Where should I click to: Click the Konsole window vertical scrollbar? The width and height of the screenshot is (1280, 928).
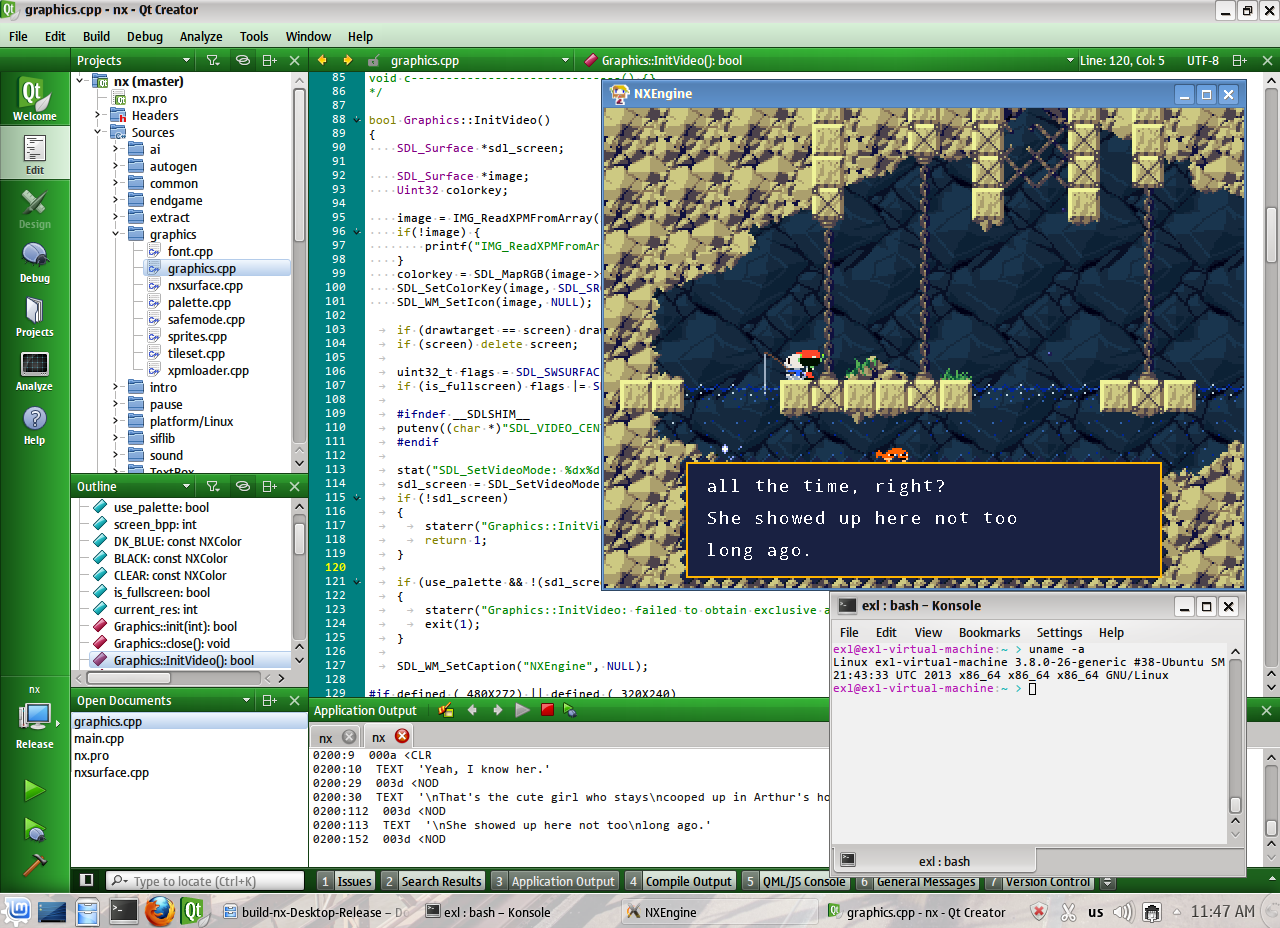pos(1235,737)
